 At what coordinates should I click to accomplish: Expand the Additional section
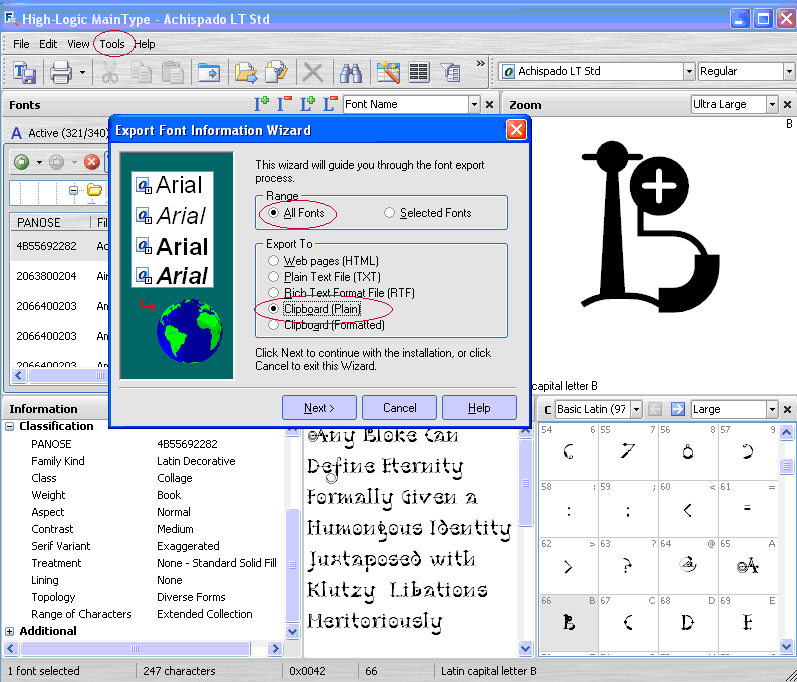click(10, 631)
